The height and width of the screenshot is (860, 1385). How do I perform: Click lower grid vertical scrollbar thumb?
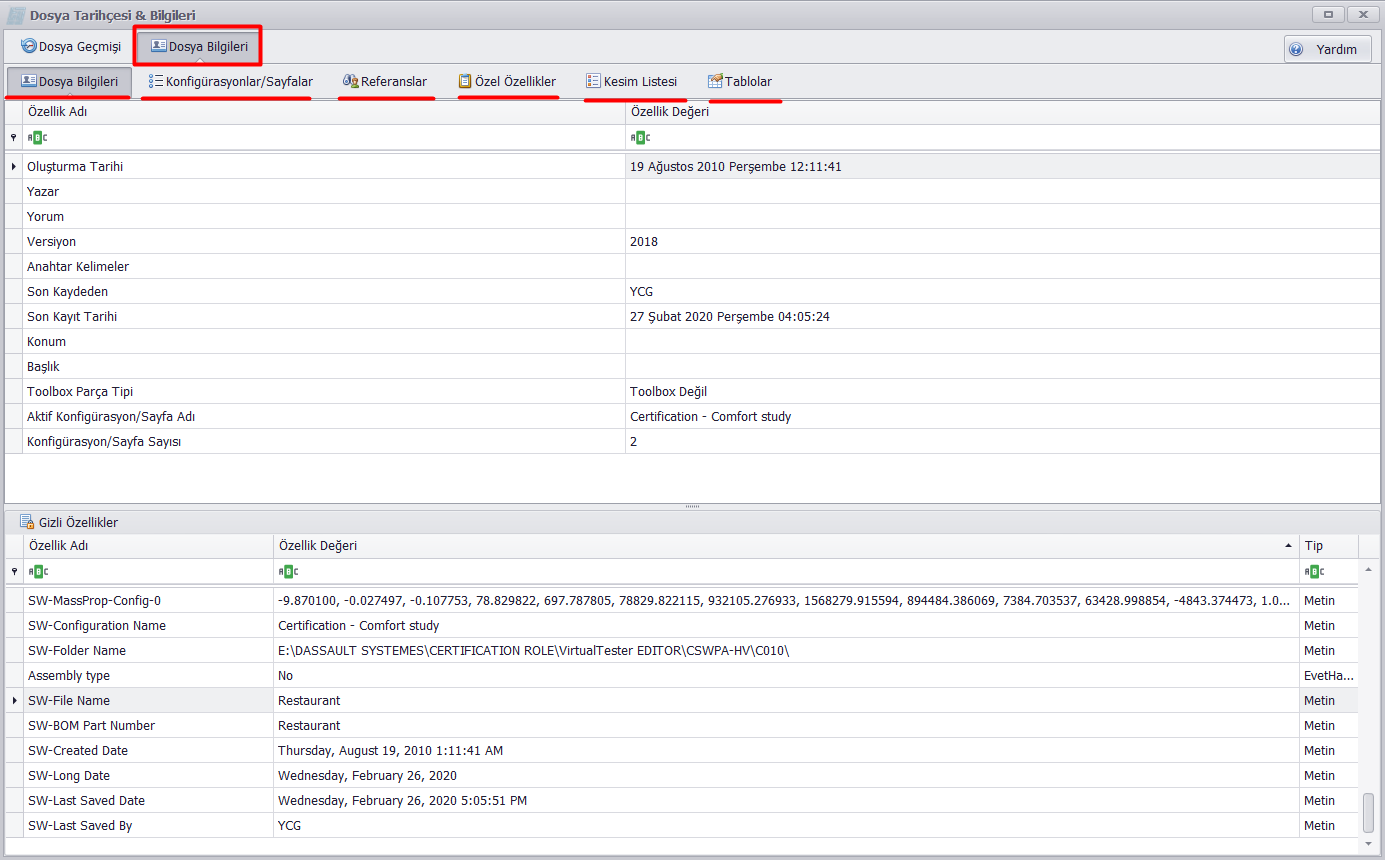coord(1369,812)
